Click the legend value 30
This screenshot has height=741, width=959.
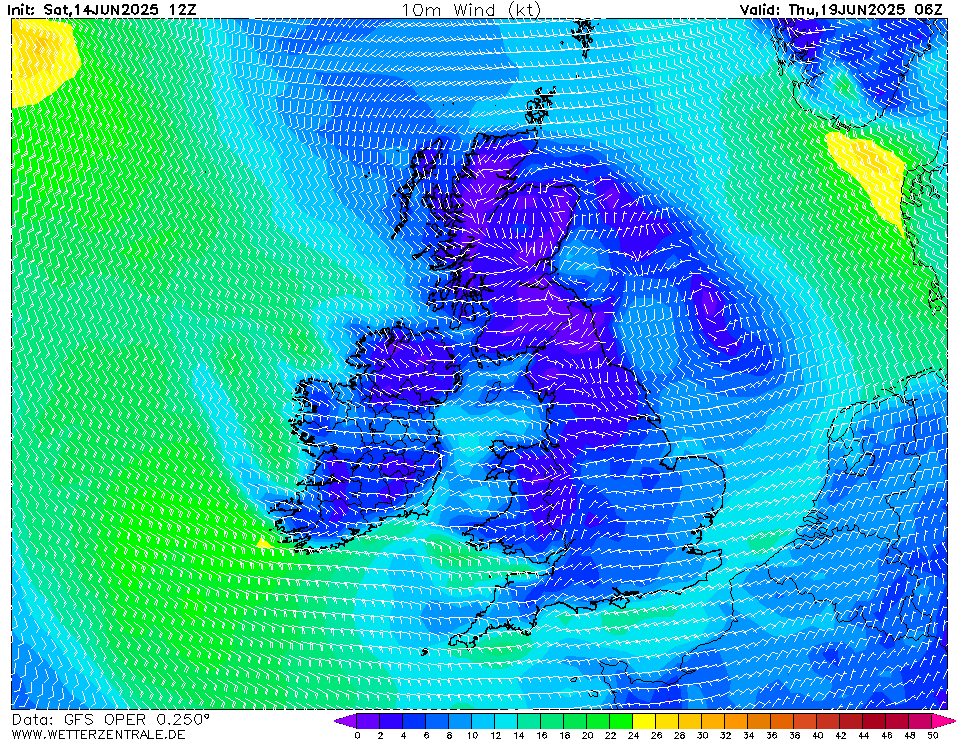pos(702,735)
